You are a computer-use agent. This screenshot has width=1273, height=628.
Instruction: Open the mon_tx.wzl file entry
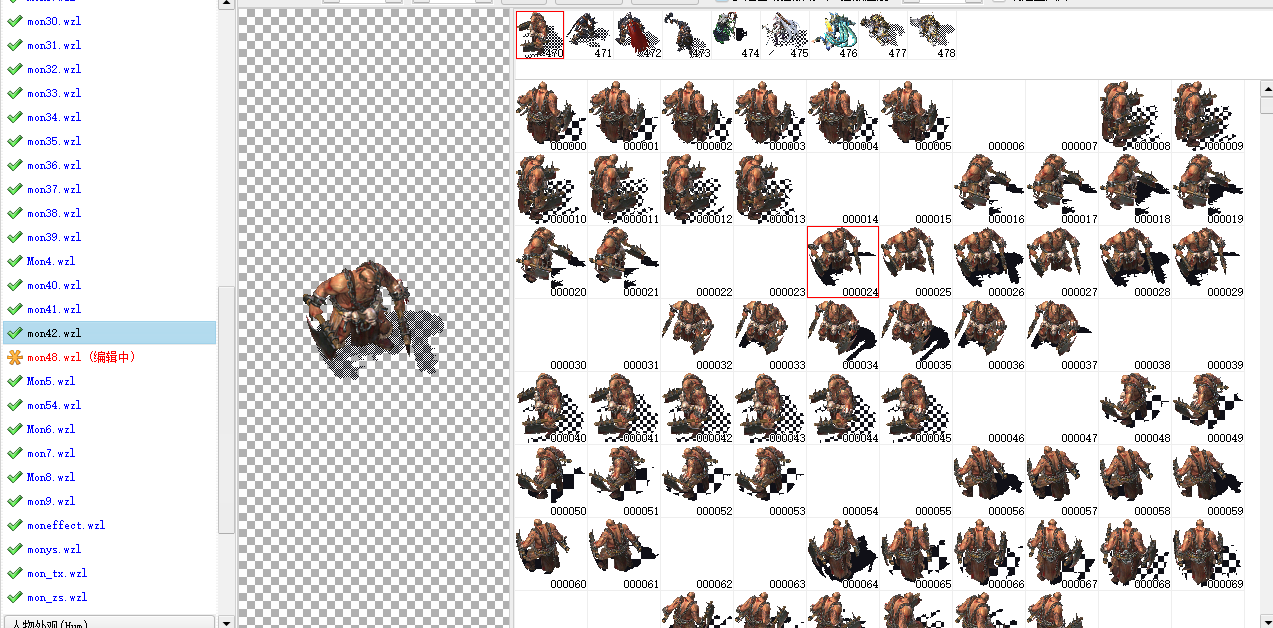[x=56, y=573]
